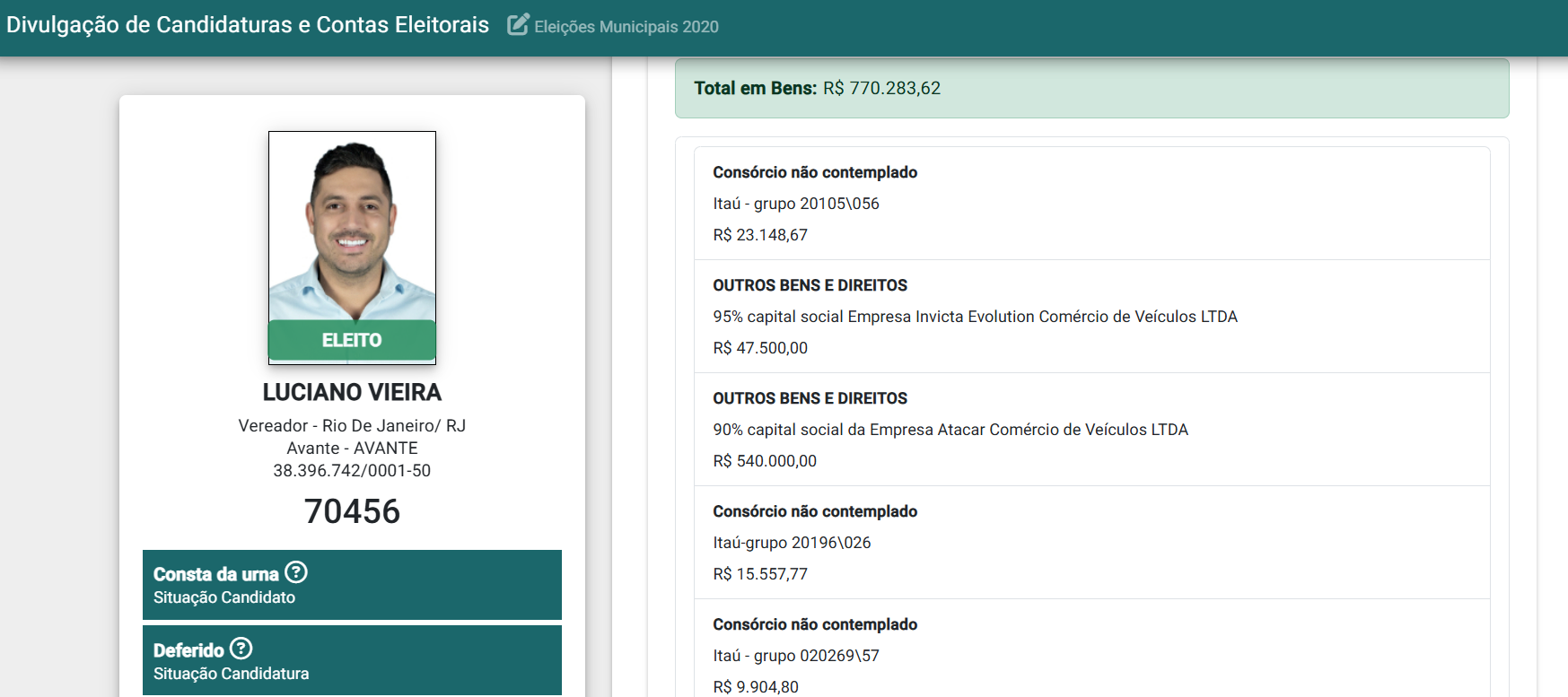Click candidate name LUCIANO VIEIRA
The height and width of the screenshot is (697, 1568).
point(352,392)
